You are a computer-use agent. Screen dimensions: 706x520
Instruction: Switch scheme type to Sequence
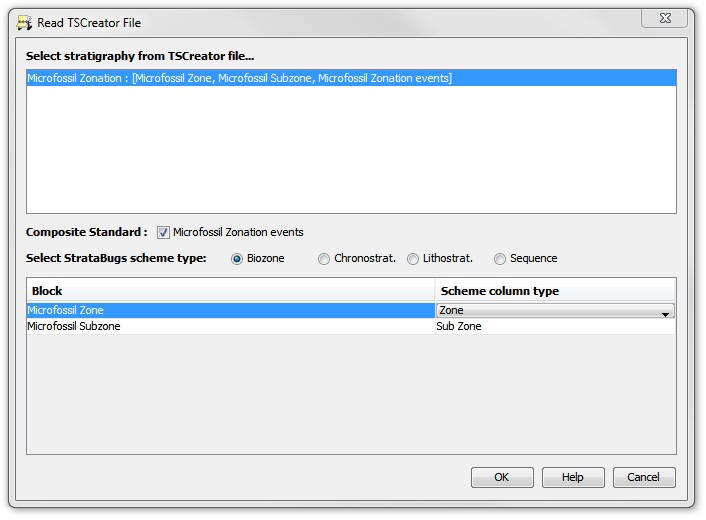pyautogui.click(x=500, y=259)
